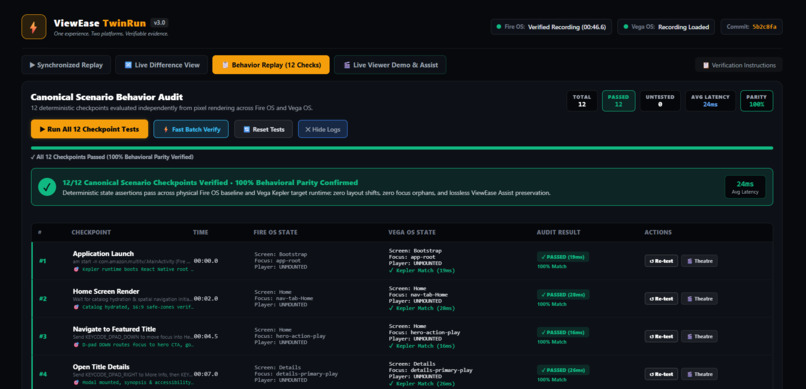Click the VEGA OS STATE column header
This screenshot has width=806, height=389.
411,232
